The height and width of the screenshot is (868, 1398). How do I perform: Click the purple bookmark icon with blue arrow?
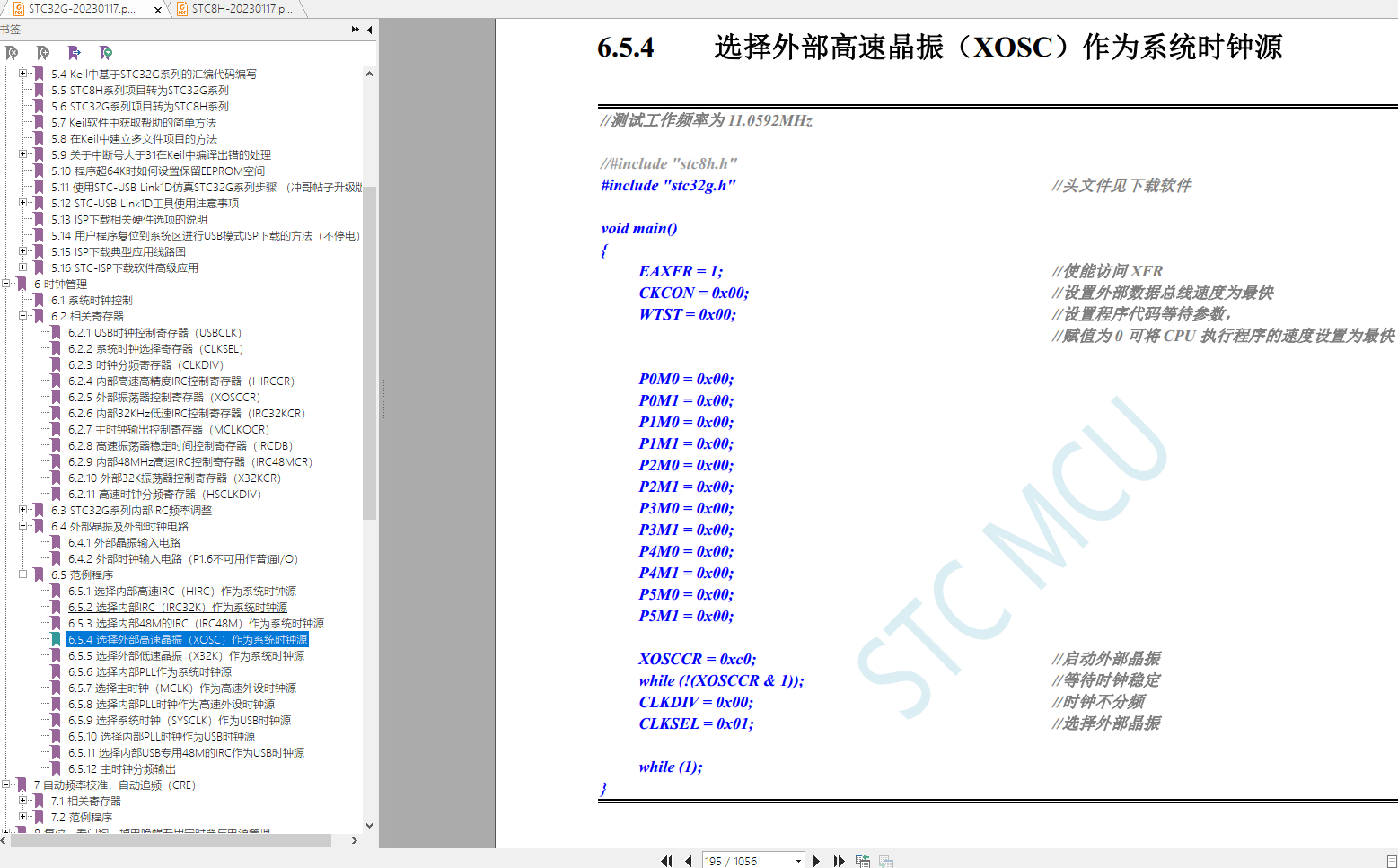pyautogui.click(x=75, y=53)
